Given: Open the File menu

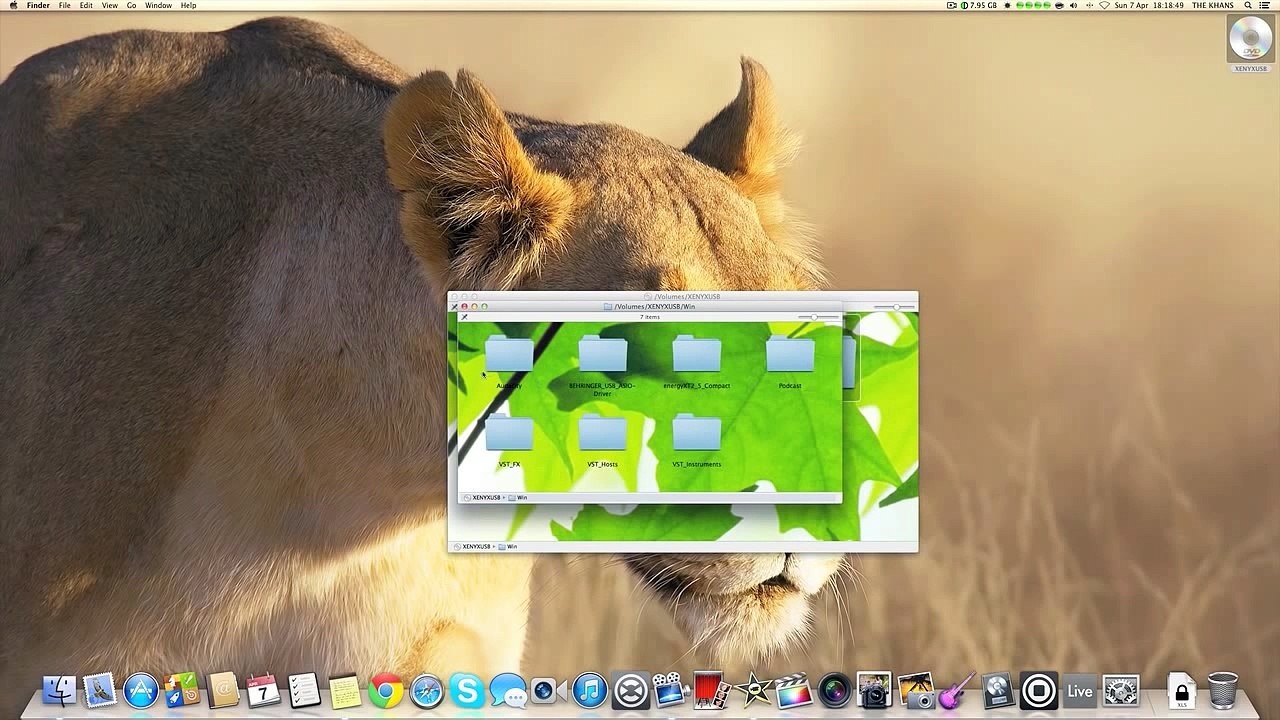Looking at the screenshot, I should tap(64, 5).
